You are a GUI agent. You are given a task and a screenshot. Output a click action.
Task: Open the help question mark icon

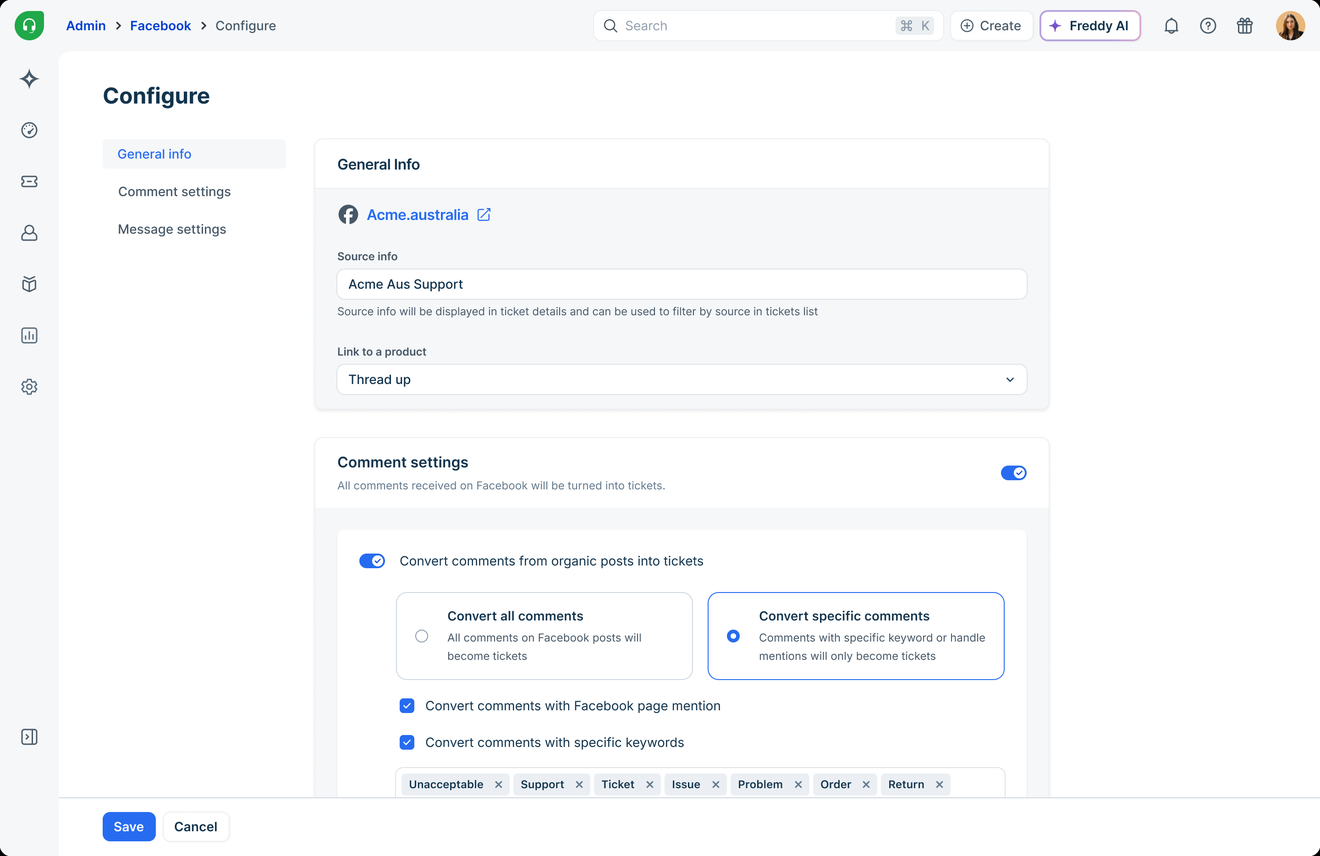pyautogui.click(x=1208, y=26)
